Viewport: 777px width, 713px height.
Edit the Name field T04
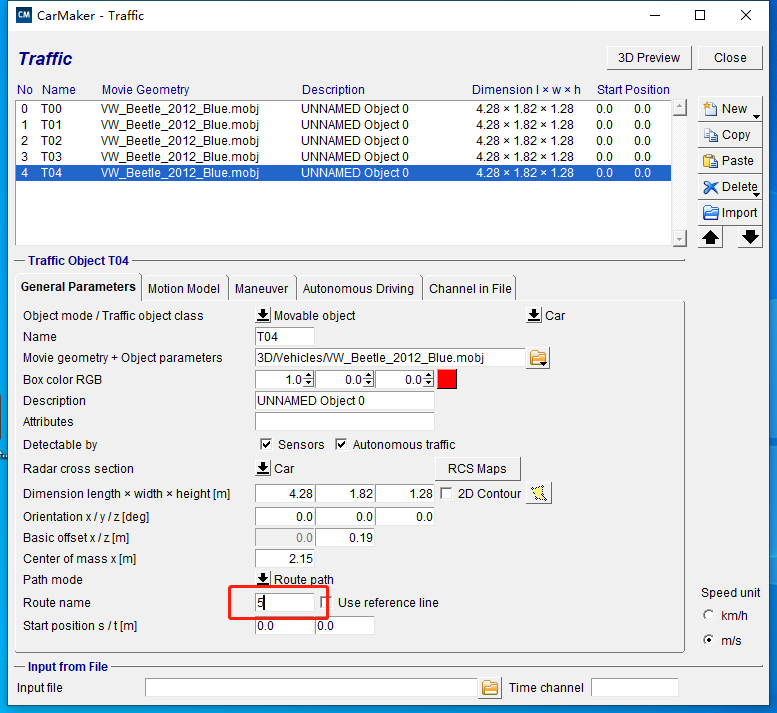pos(284,337)
